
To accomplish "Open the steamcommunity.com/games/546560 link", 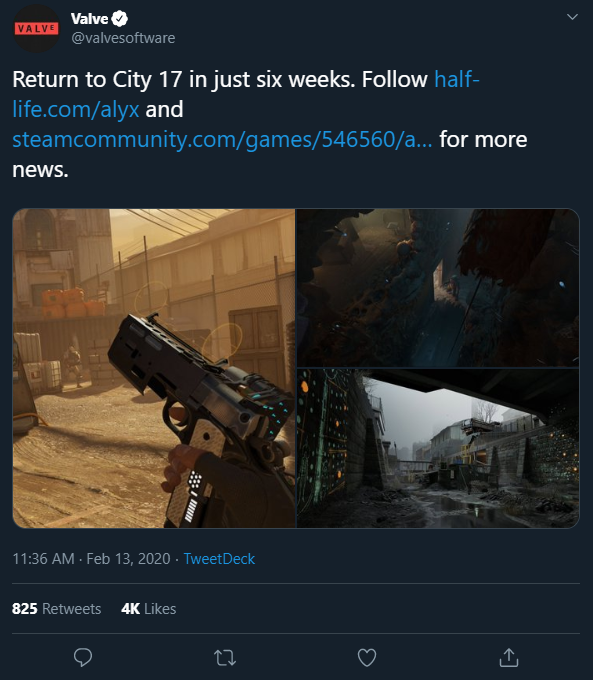I will (222, 140).
